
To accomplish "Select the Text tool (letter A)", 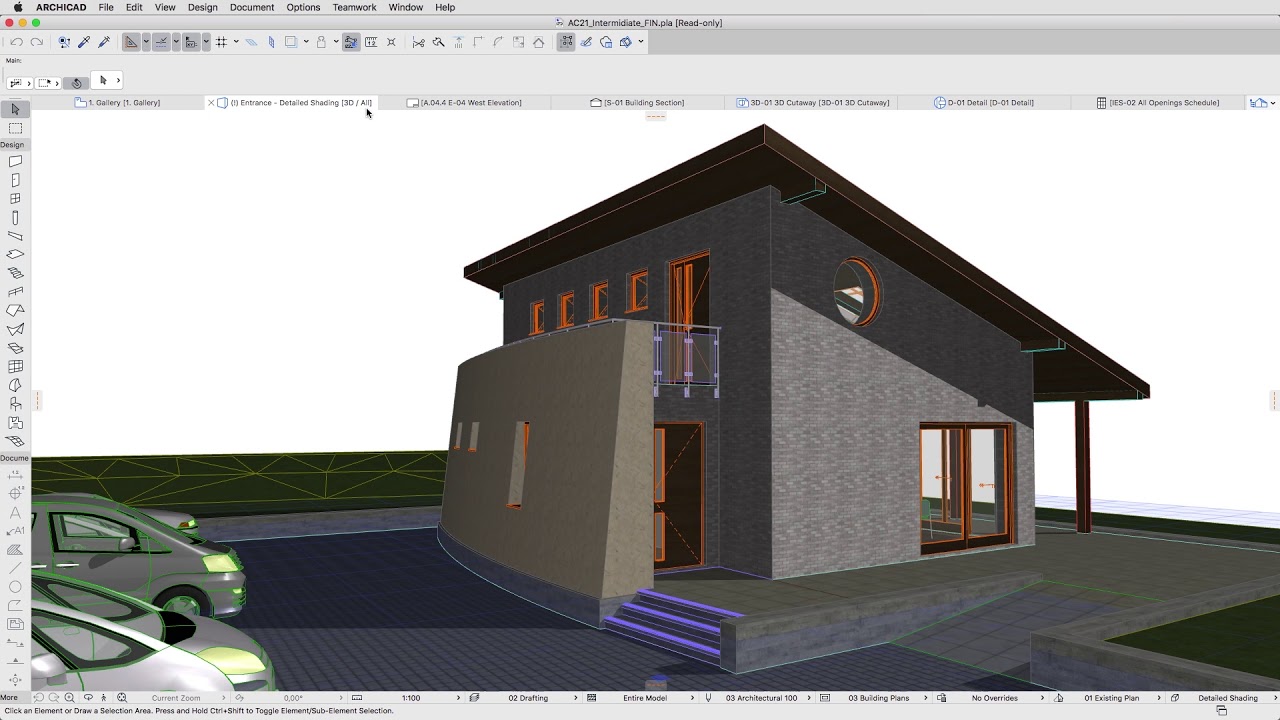I will (x=15, y=512).
